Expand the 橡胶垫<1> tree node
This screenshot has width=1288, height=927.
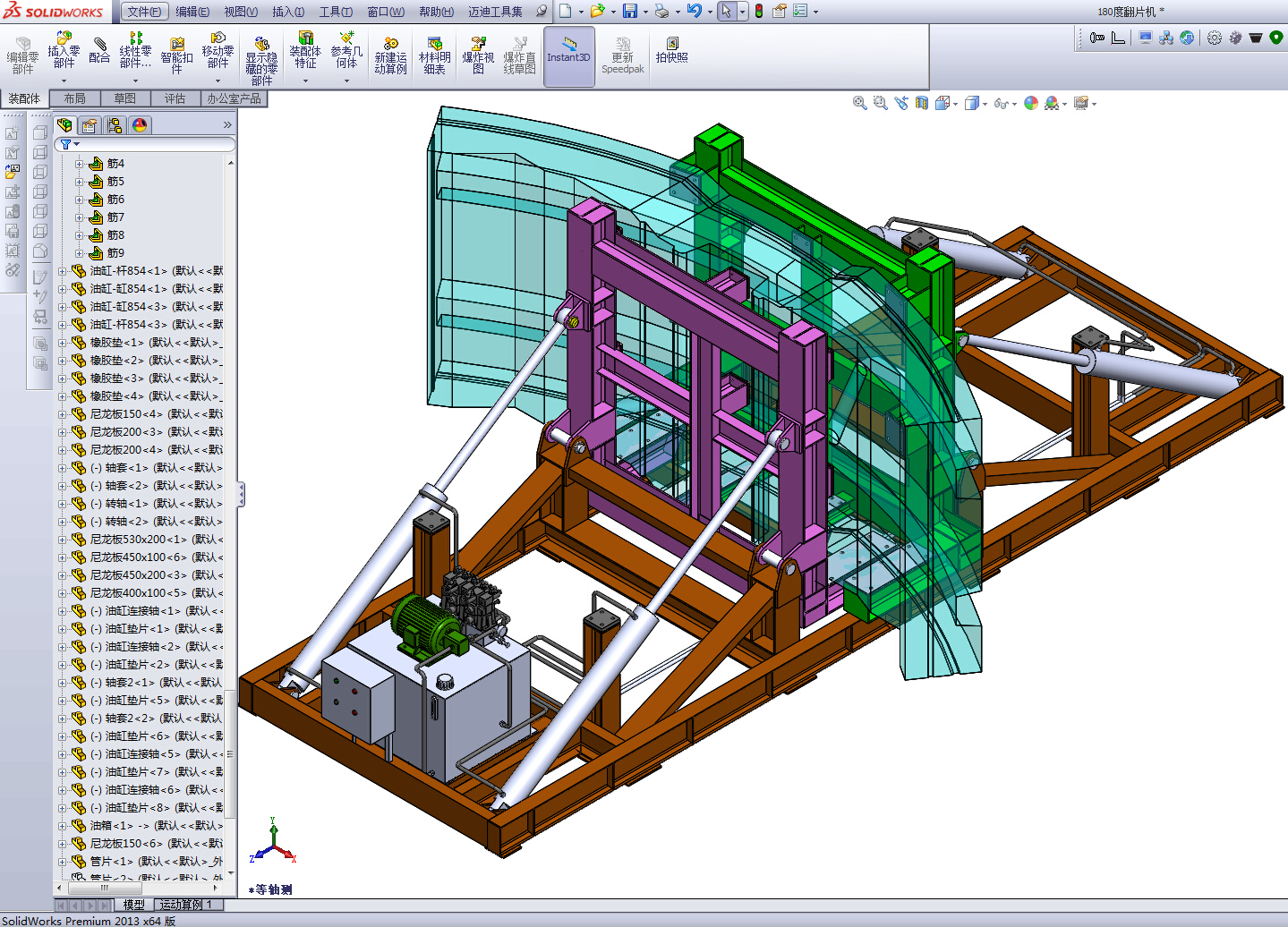tap(62, 343)
